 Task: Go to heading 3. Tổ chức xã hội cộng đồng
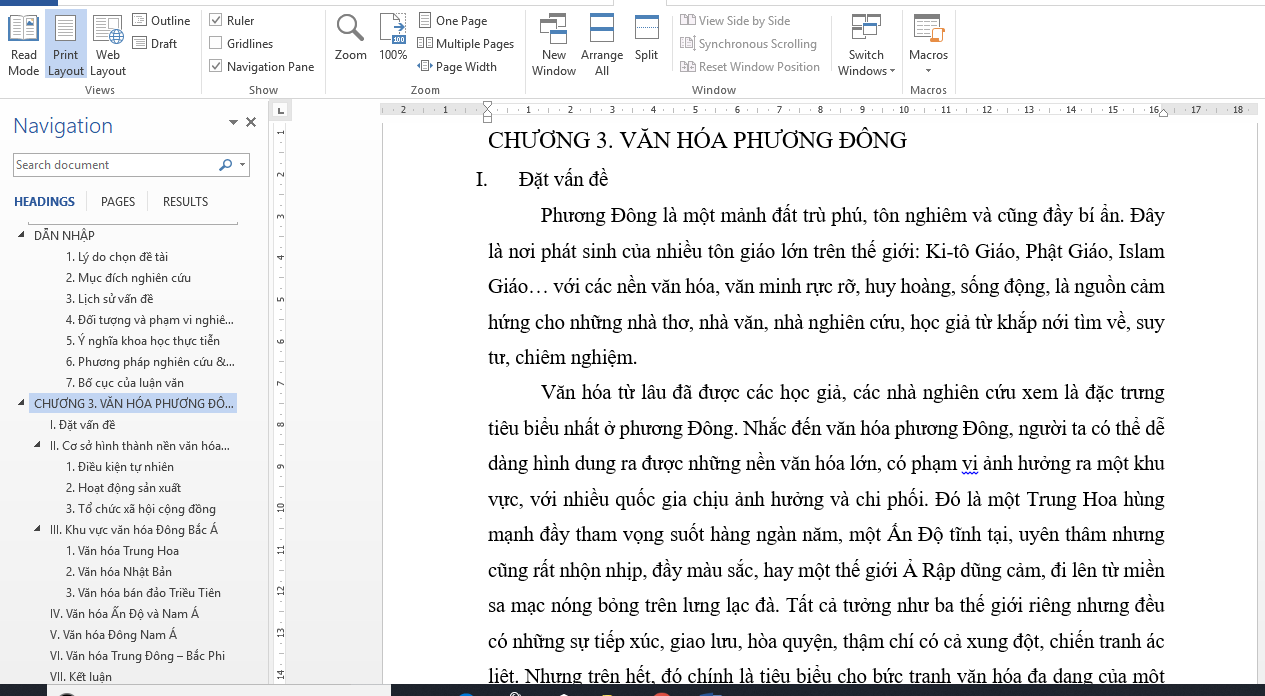pyautogui.click(x=141, y=509)
